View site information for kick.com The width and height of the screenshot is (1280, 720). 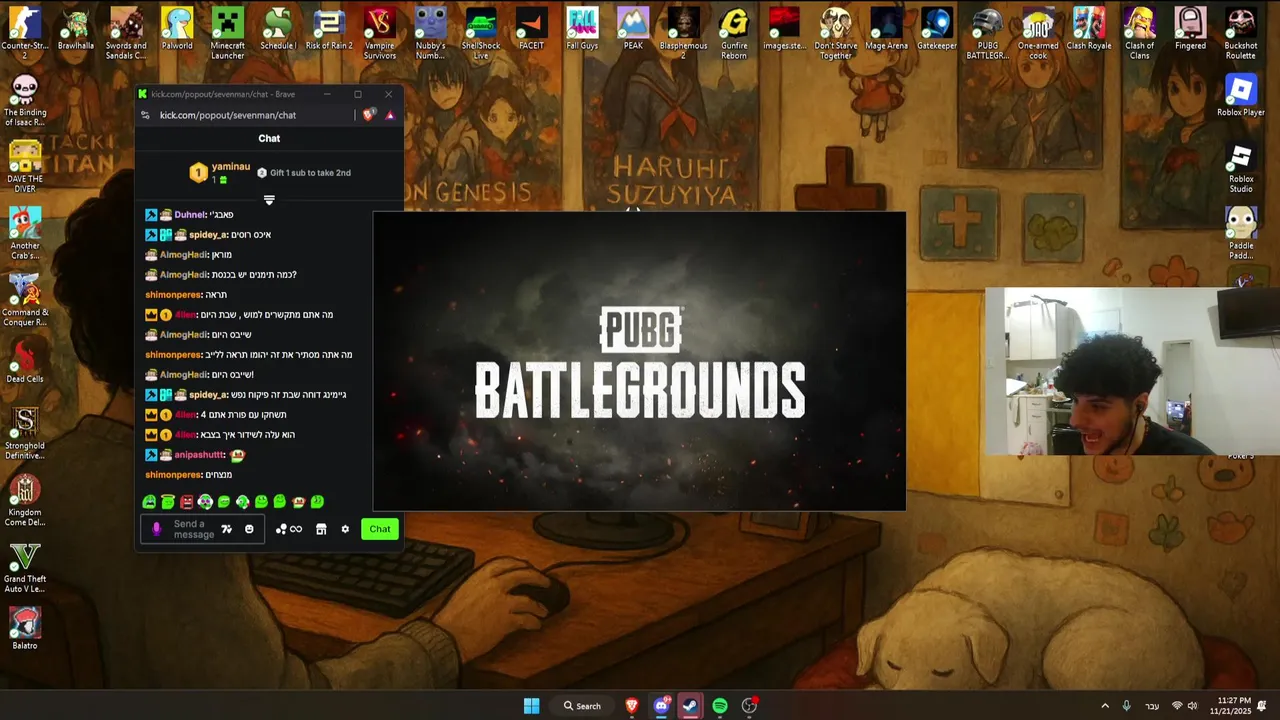click(145, 115)
